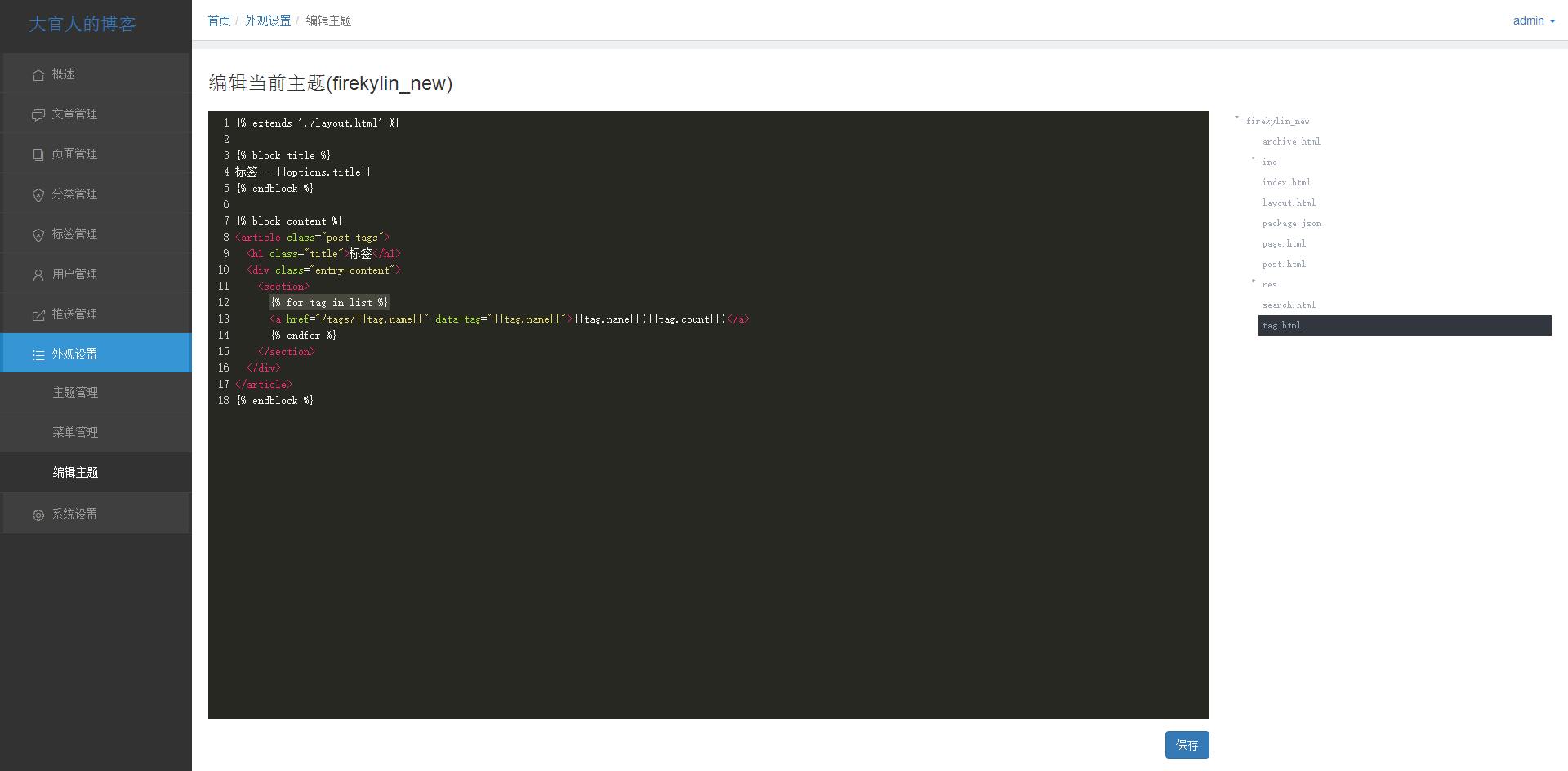The height and width of the screenshot is (771, 1568).
Task: Click the tag shield icon beside 标签管理
Action: (38, 235)
